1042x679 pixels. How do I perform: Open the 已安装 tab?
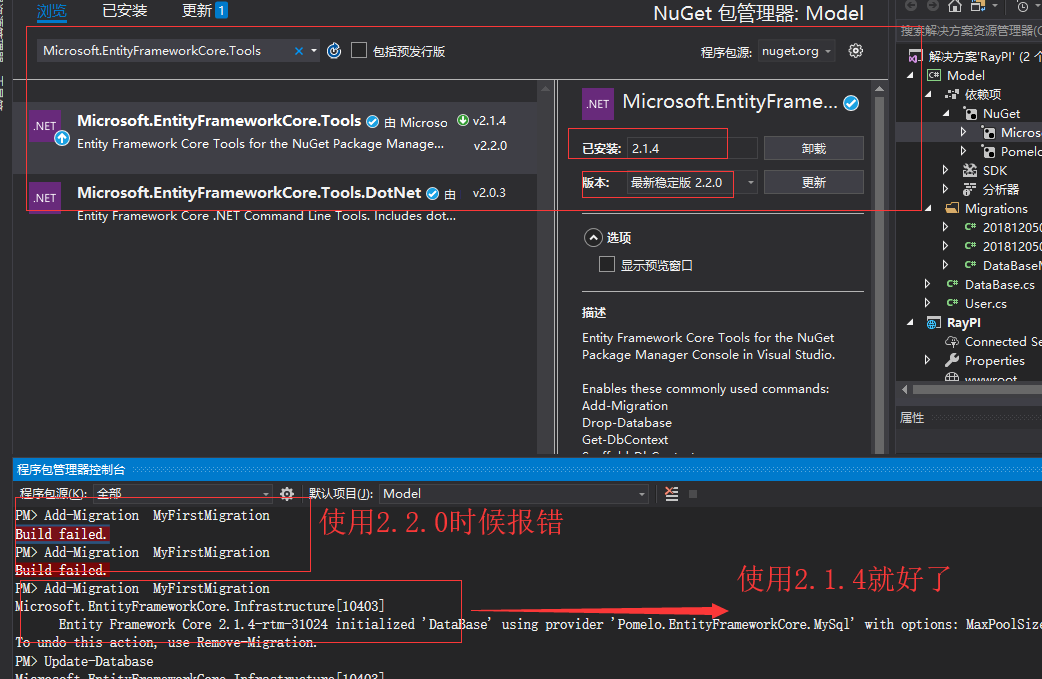(125, 11)
